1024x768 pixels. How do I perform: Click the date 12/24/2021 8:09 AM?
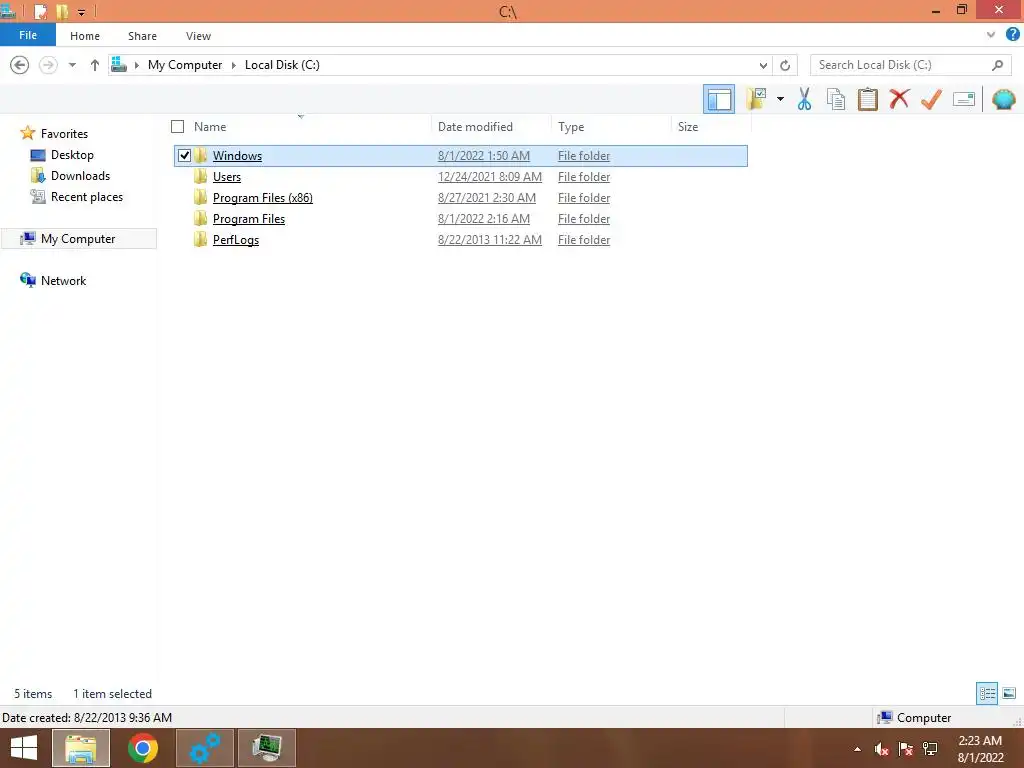490,176
